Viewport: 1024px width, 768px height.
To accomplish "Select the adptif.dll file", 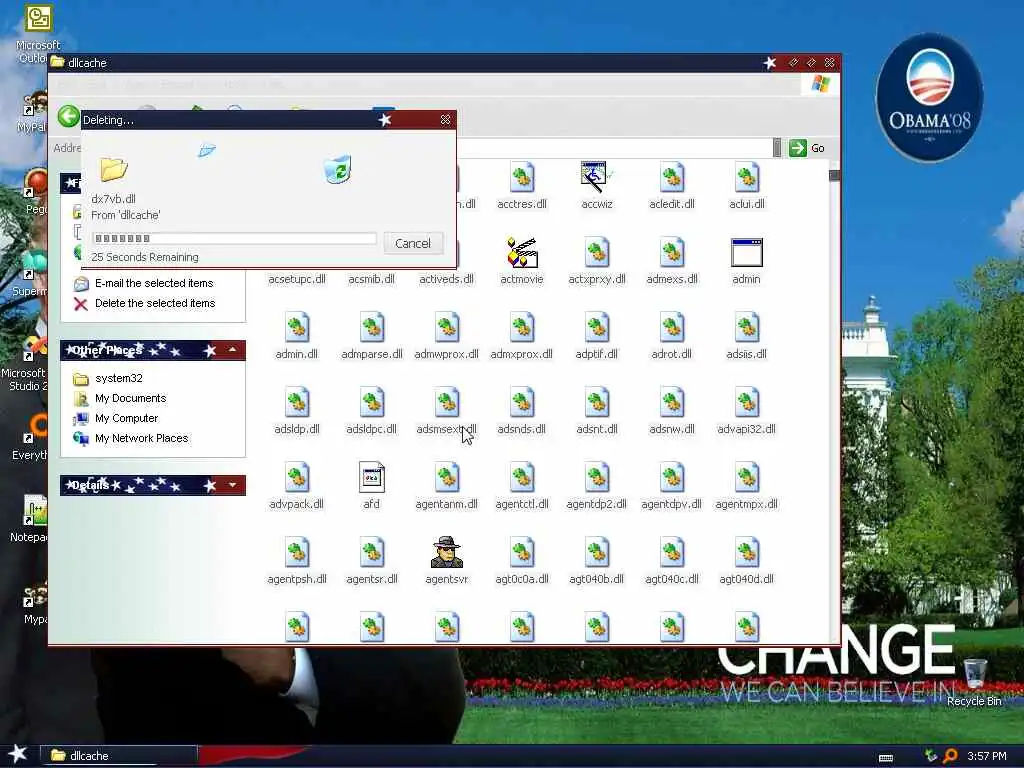I will 597,336.
